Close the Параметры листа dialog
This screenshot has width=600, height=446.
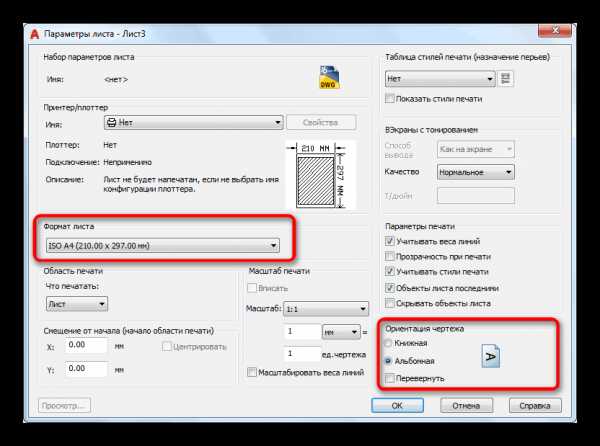pyautogui.click(x=554, y=31)
